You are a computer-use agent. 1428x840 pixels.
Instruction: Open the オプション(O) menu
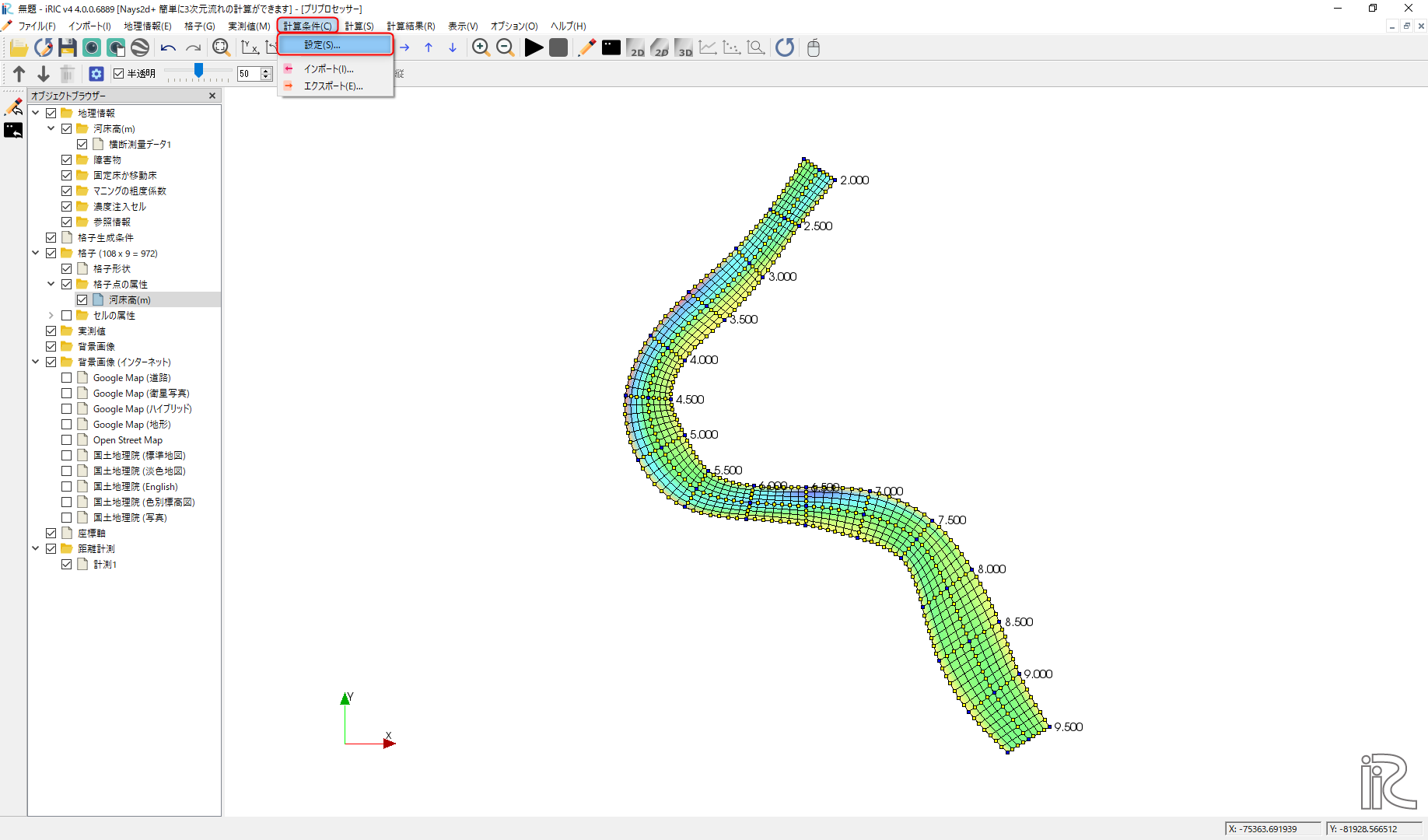point(514,26)
